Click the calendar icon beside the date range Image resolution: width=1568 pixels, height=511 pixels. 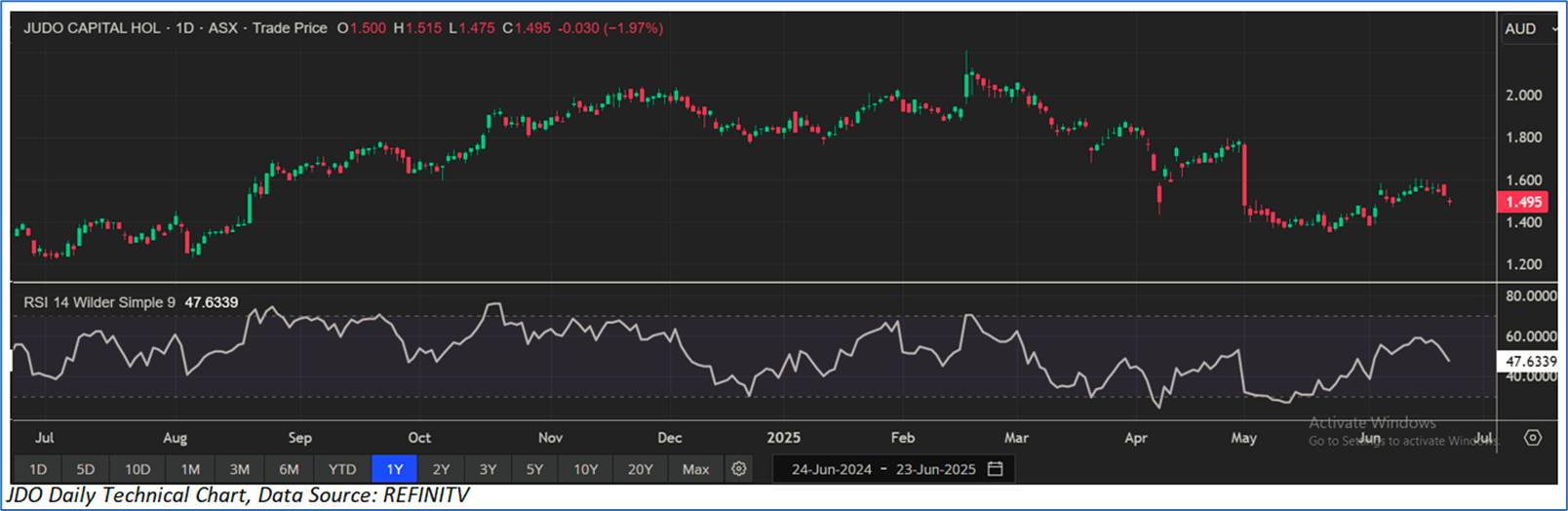(x=995, y=469)
